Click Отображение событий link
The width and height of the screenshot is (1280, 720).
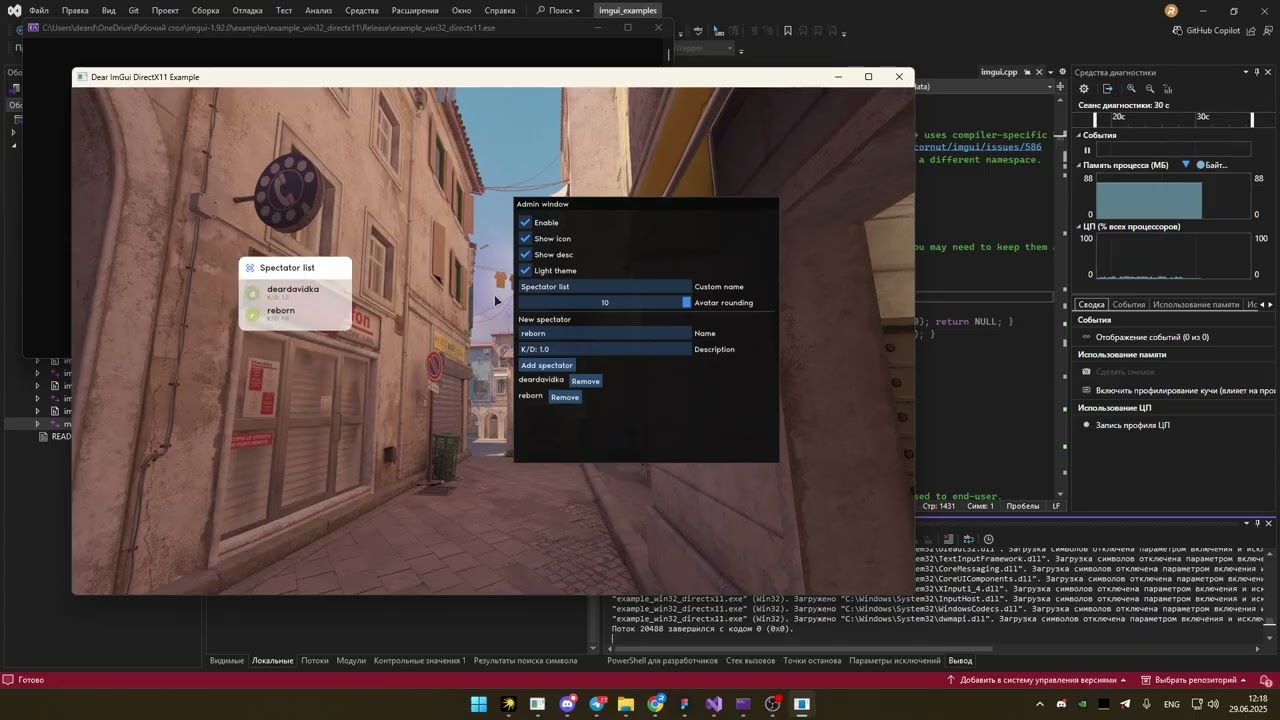(1152, 337)
